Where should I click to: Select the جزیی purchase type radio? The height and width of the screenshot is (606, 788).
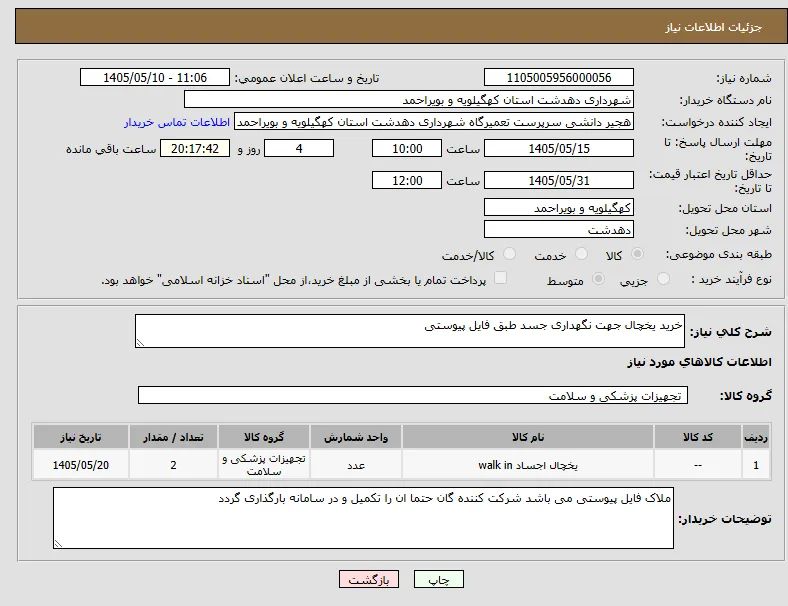(663, 278)
